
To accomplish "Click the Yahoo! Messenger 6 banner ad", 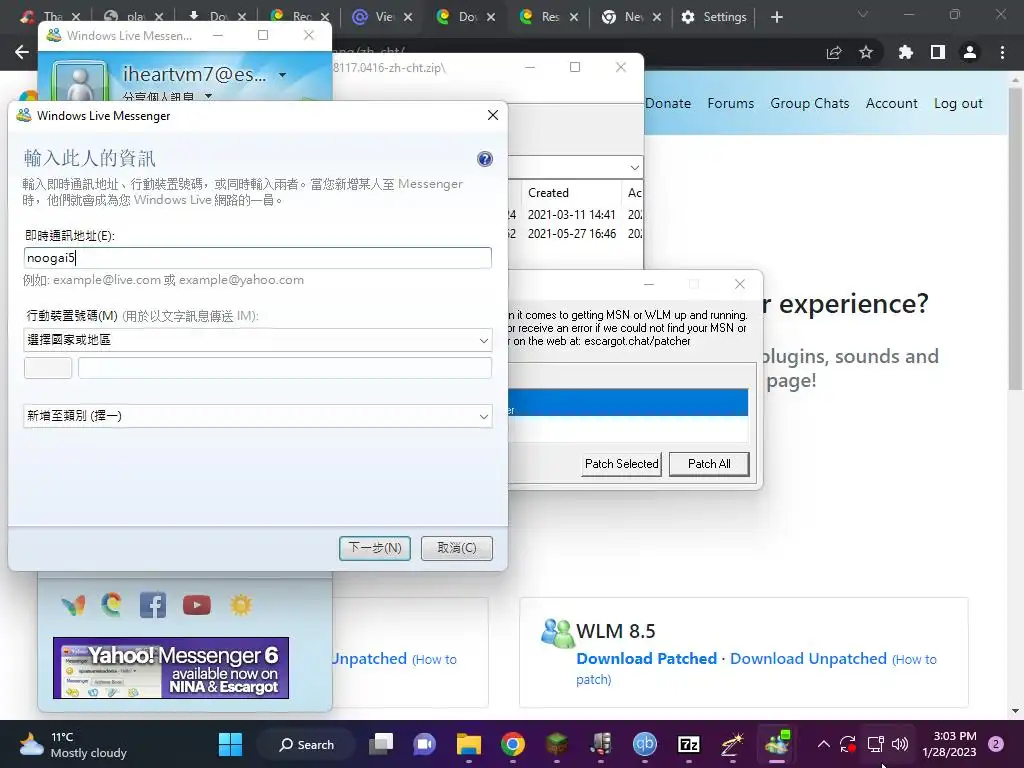I will point(171,667).
